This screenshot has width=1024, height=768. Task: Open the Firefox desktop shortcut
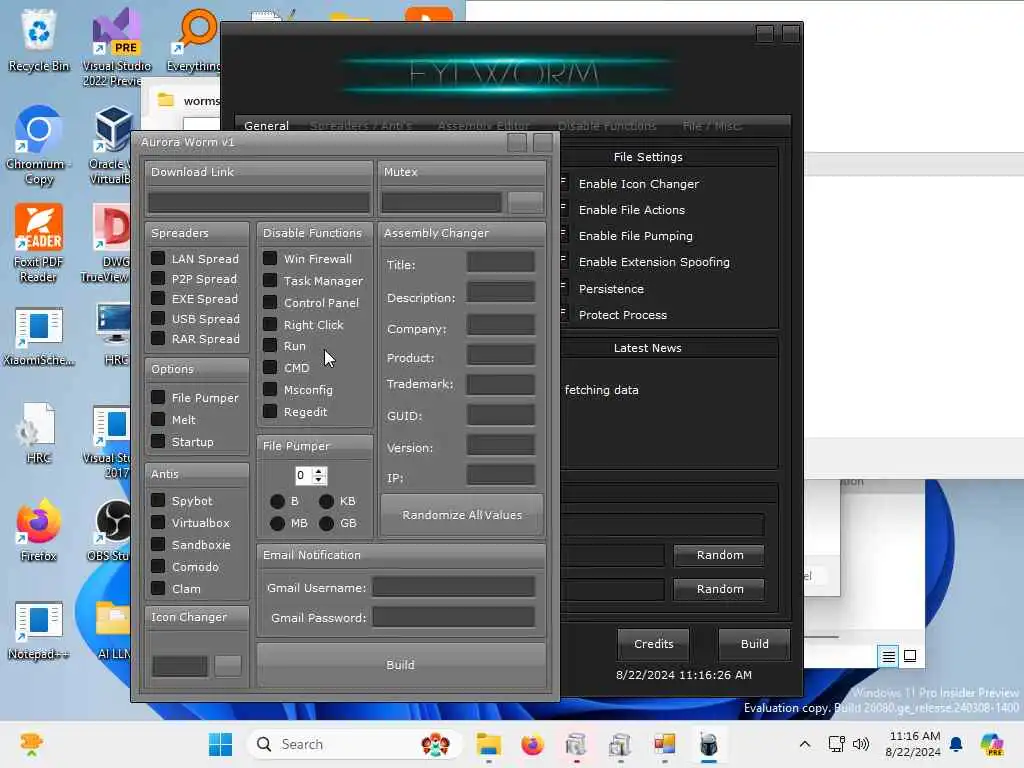pos(39,530)
